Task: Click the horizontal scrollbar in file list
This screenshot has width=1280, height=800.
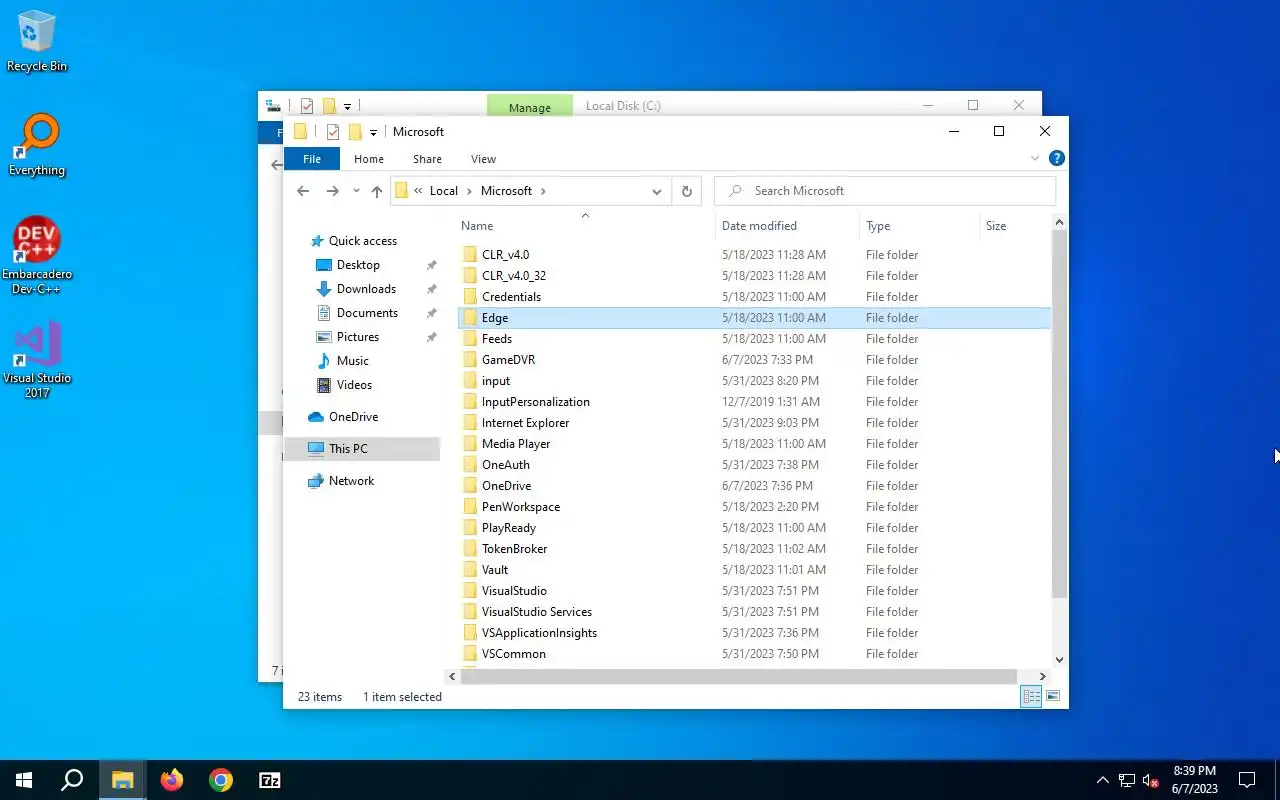Action: [738, 677]
